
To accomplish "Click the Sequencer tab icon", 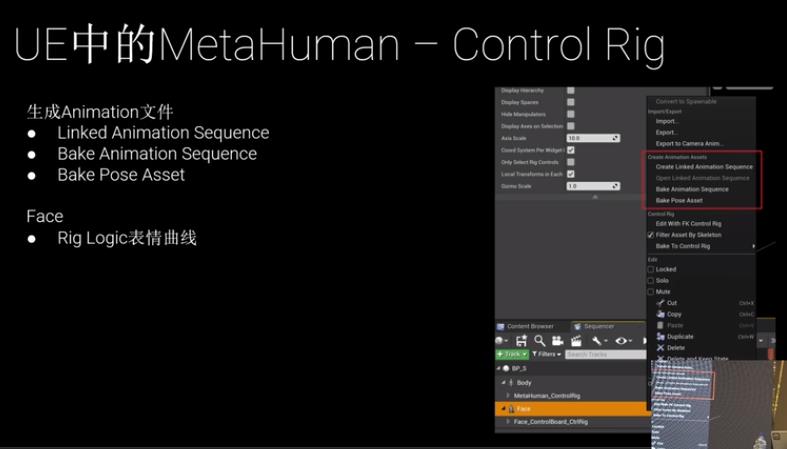I will tap(577, 326).
